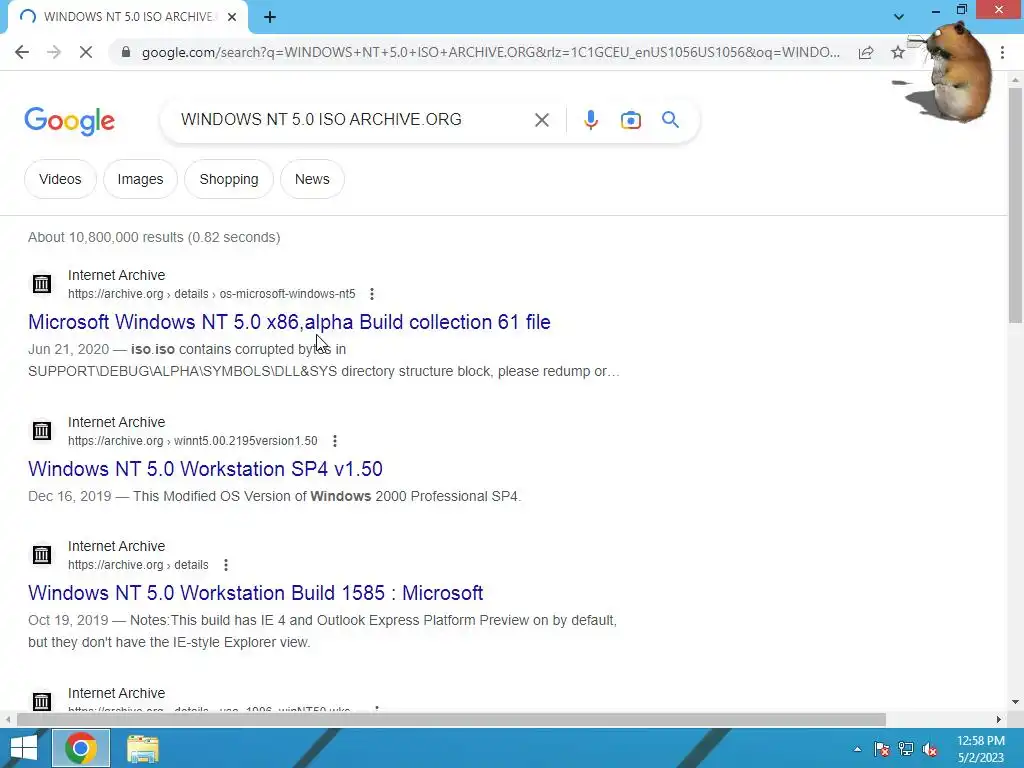Image resolution: width=1024 pixels, height=768 pixels.
Task: Start voice search with microphone
Action: click(590, 120)
